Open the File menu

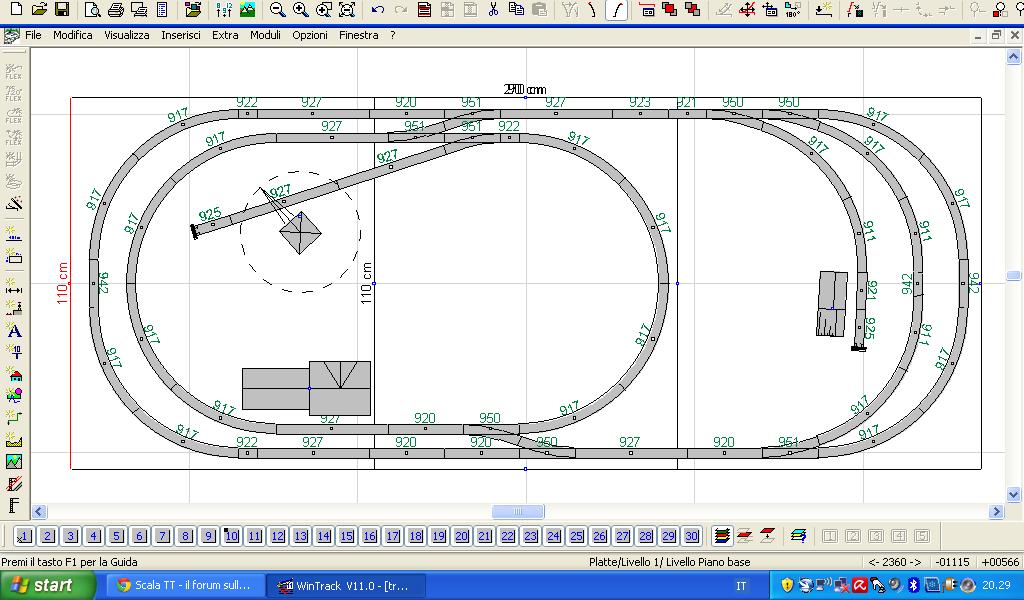[x=33, y=35]
